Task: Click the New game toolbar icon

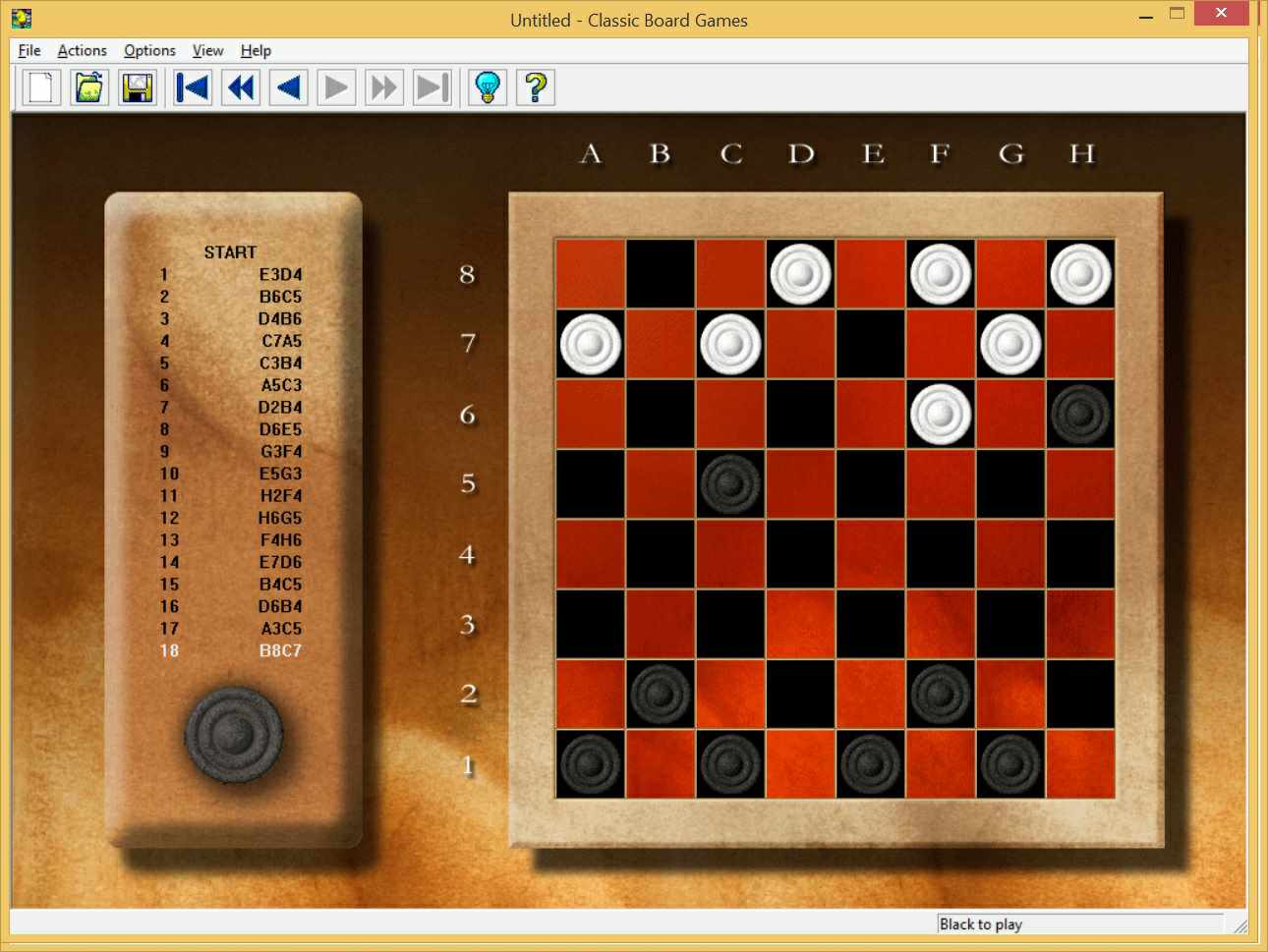Action: tap(41, 87)
